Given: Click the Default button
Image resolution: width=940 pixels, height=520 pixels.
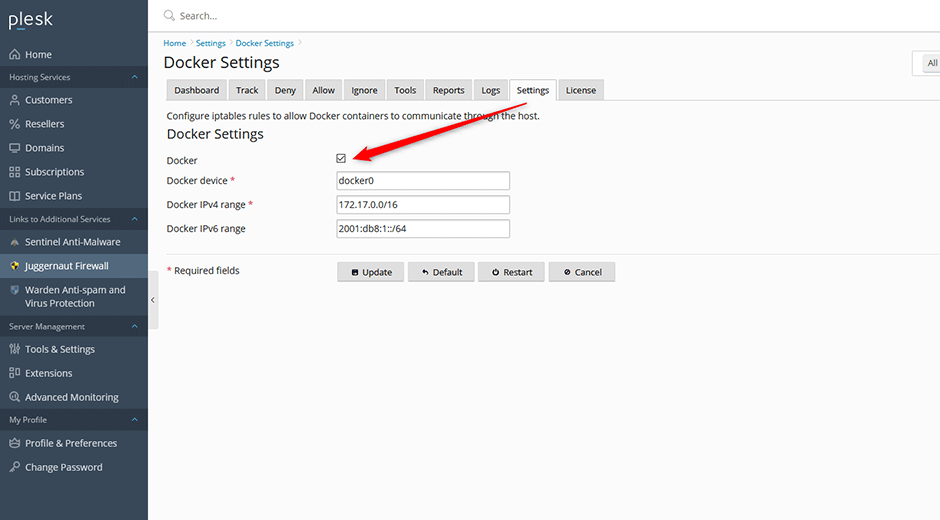Looking at the screenshot, I should (x=441, y=272).
